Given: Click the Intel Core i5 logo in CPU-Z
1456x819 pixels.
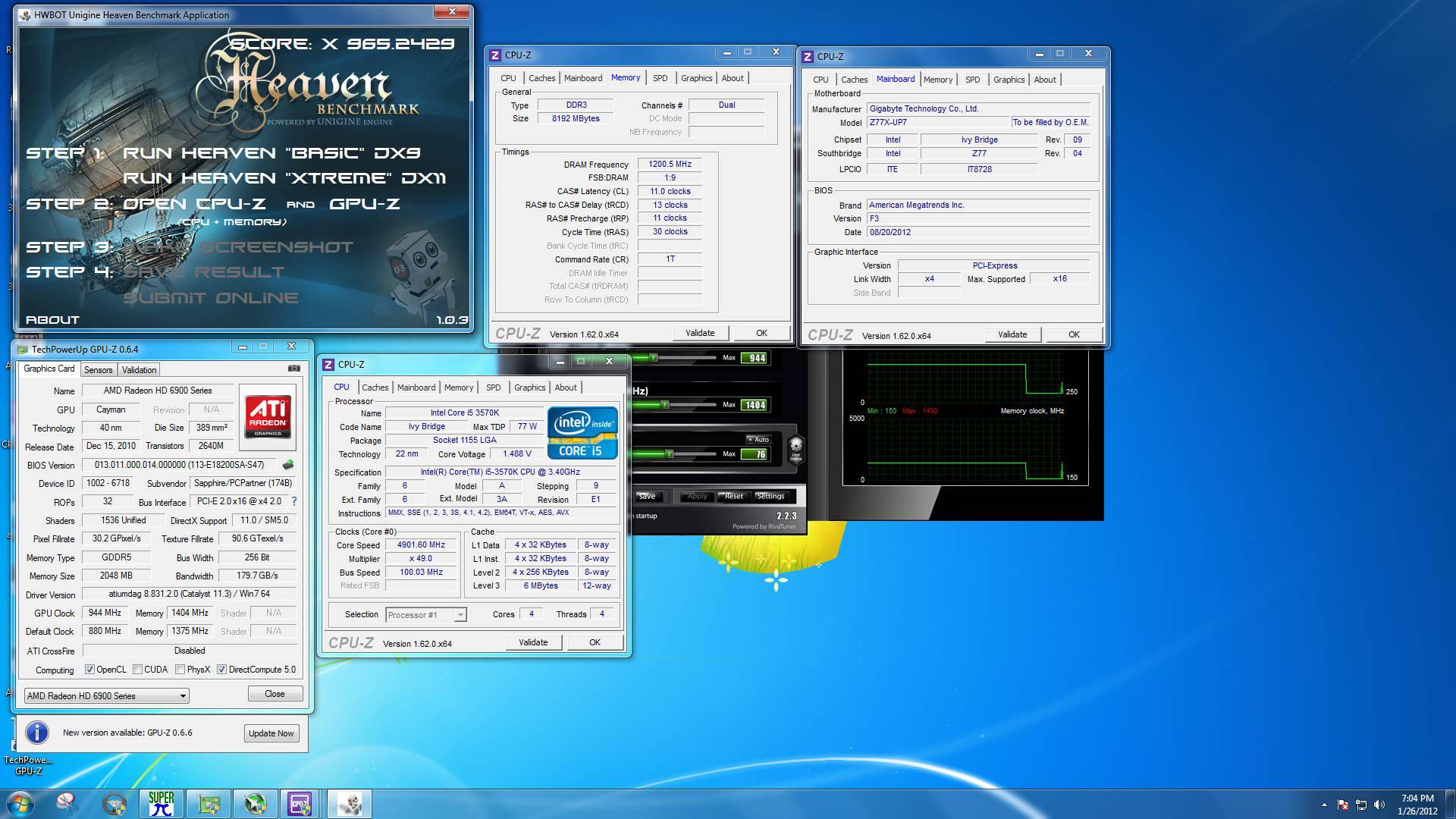Looking at the screenshot, I should pyautogui.click(x=582, y=432).
